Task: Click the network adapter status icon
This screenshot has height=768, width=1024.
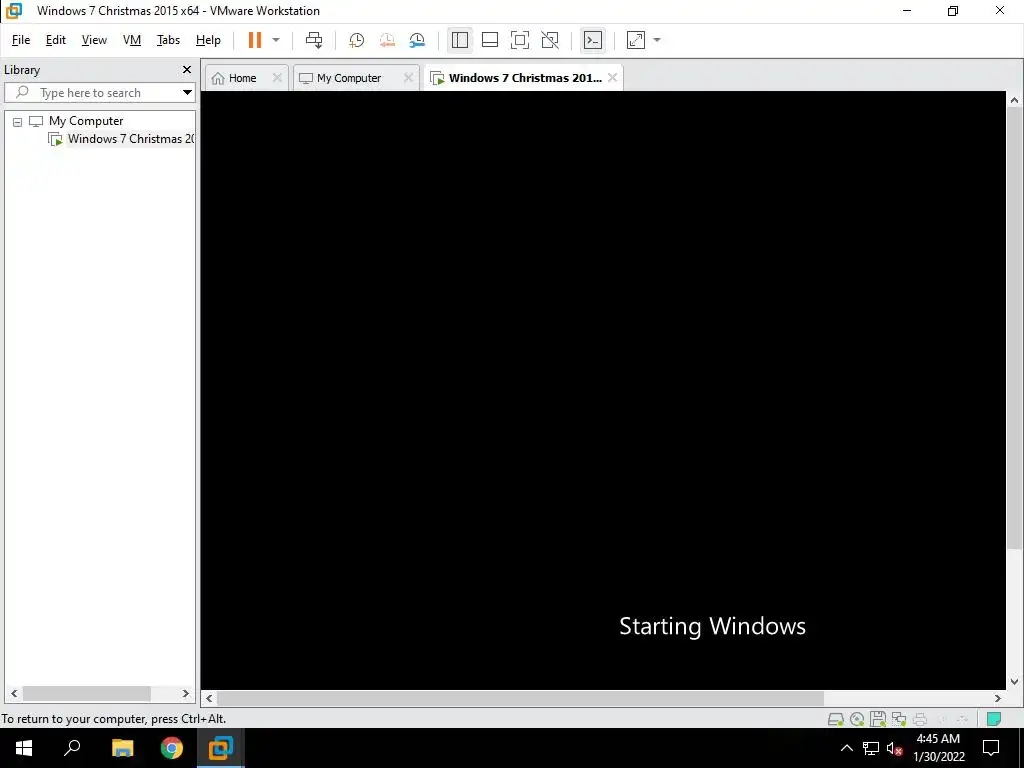Action: [x=899, y=719]
